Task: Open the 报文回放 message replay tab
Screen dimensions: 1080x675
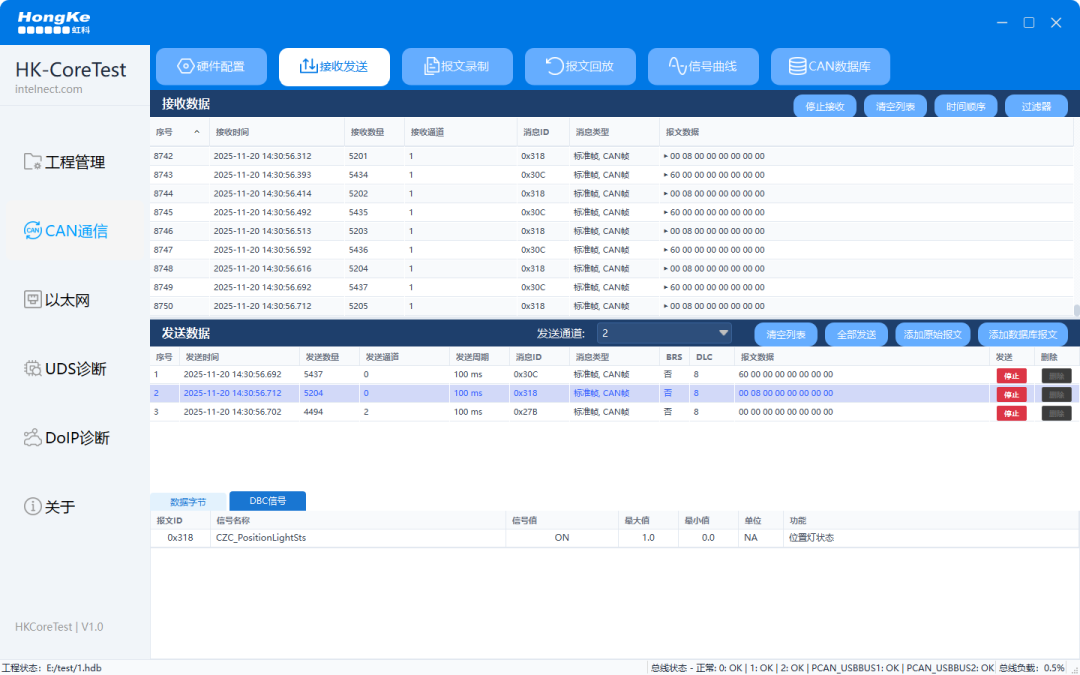Action: (x=580, y=67)
